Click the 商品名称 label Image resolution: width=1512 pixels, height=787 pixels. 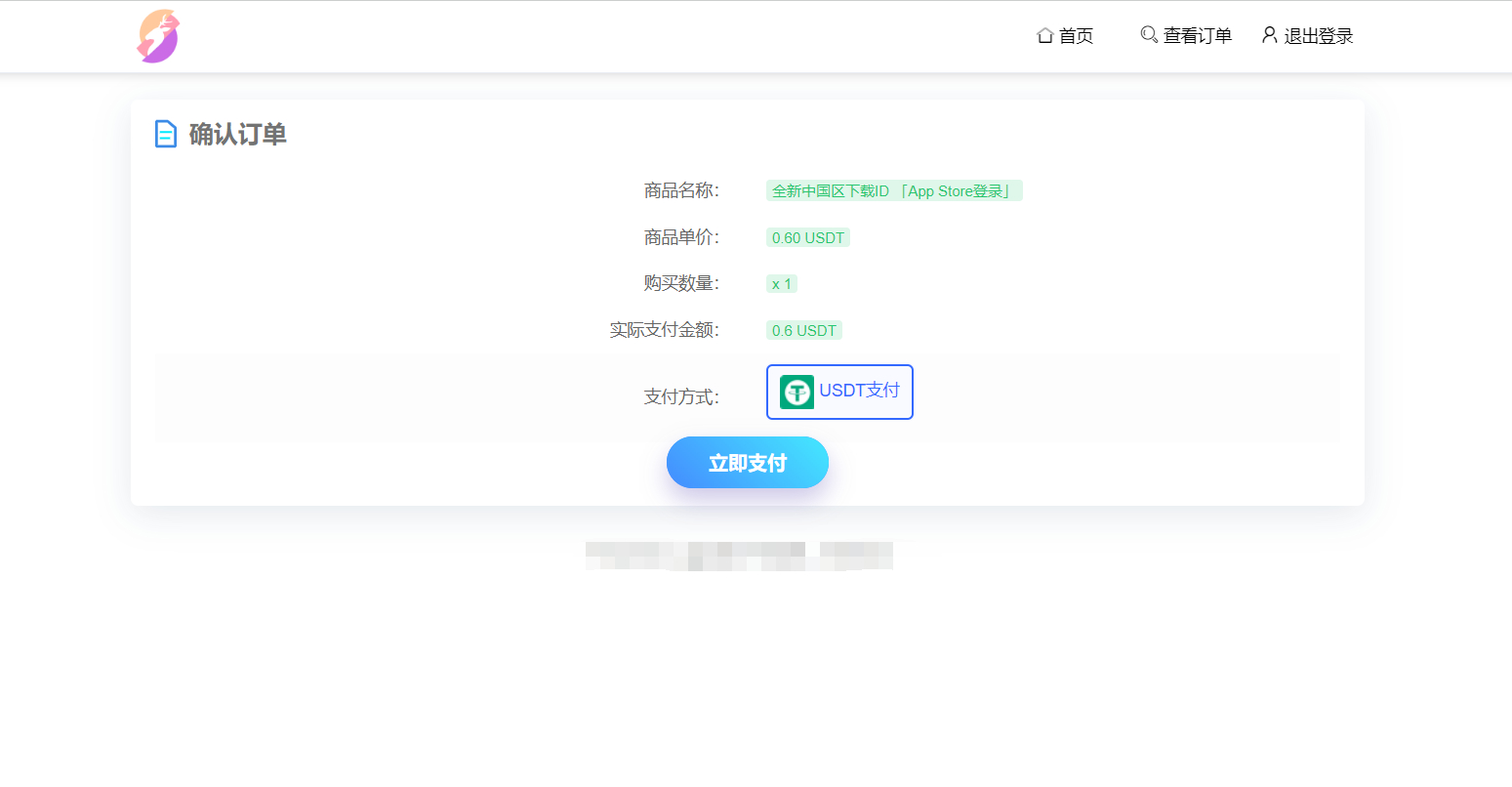pyautogui.click(x=680, y=191)
